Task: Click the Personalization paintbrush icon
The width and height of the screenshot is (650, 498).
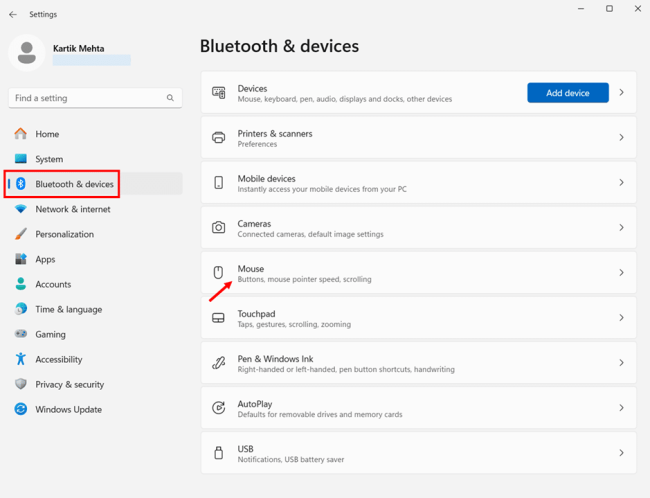Action: (20, 234)
